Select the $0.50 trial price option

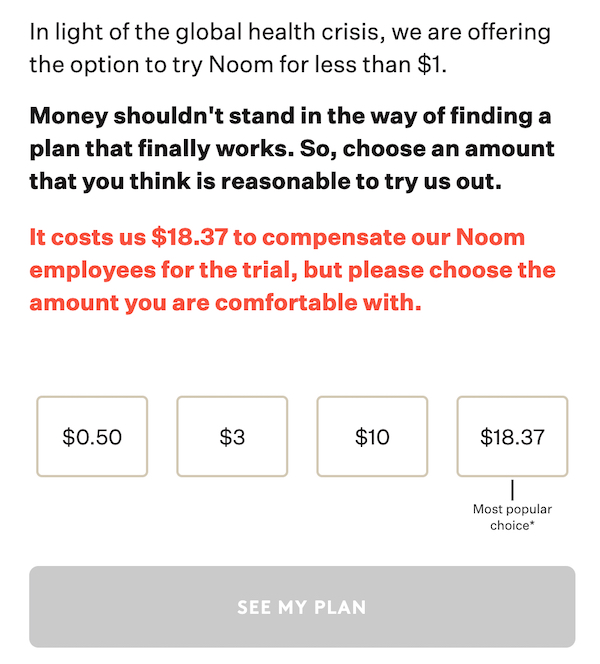92,437
